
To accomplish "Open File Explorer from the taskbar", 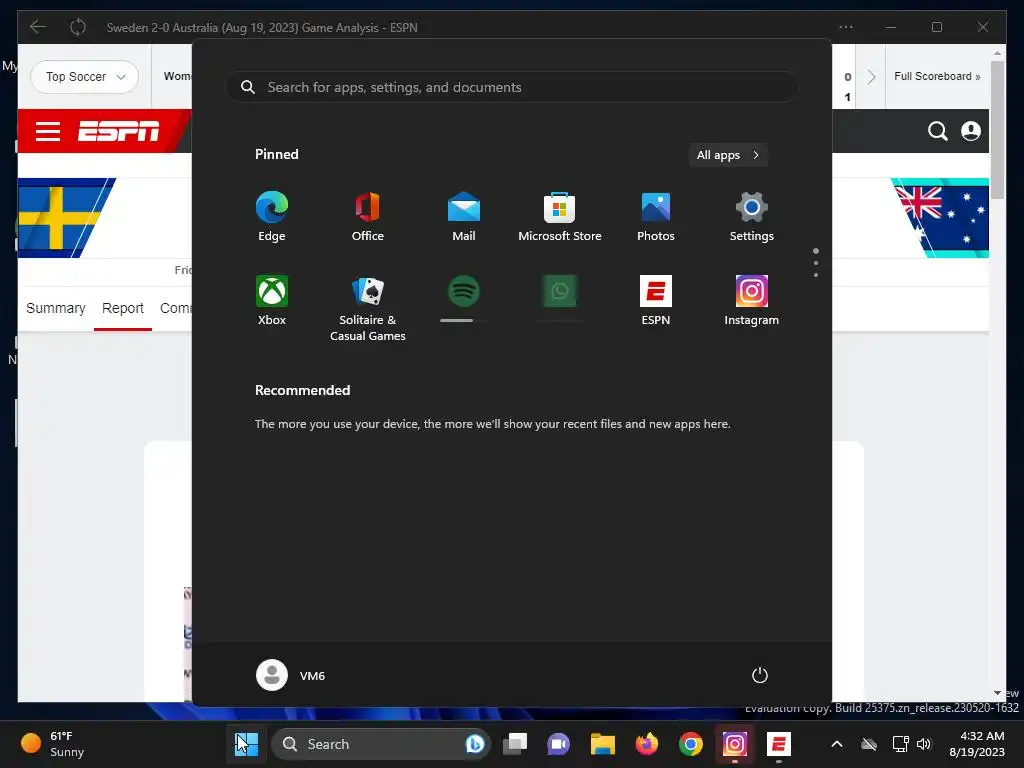I will (x=603, y=744).
